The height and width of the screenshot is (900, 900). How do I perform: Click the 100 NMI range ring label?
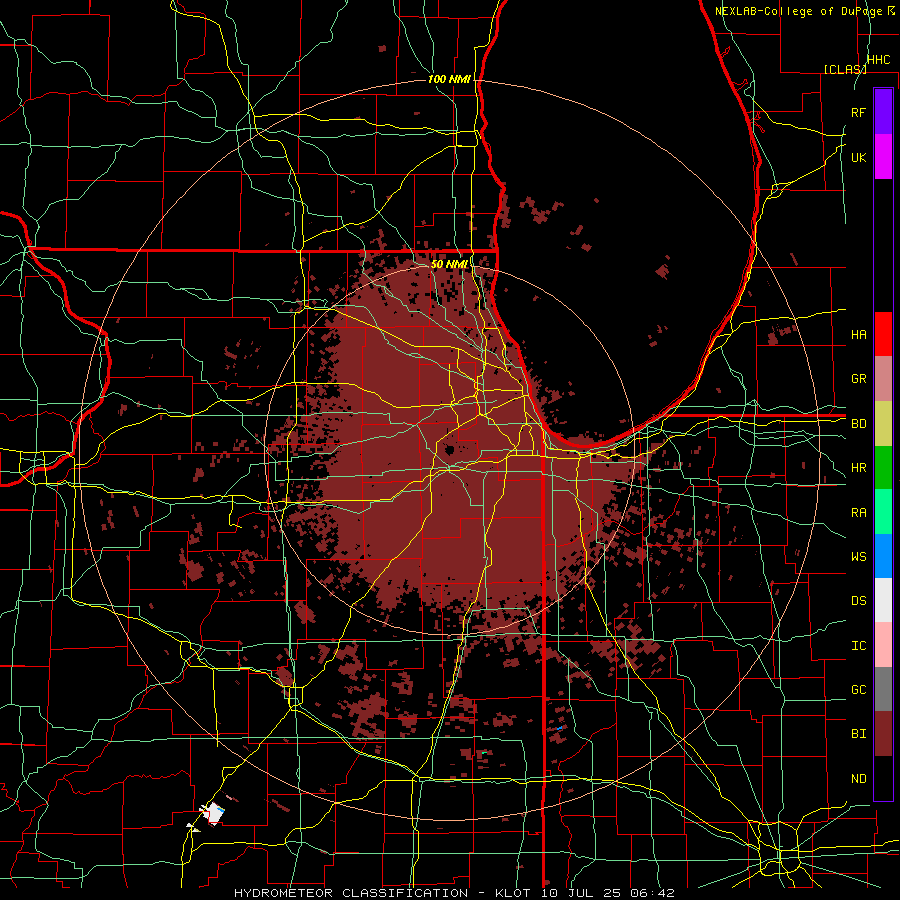pyautogui.click(x=449, y=79)
